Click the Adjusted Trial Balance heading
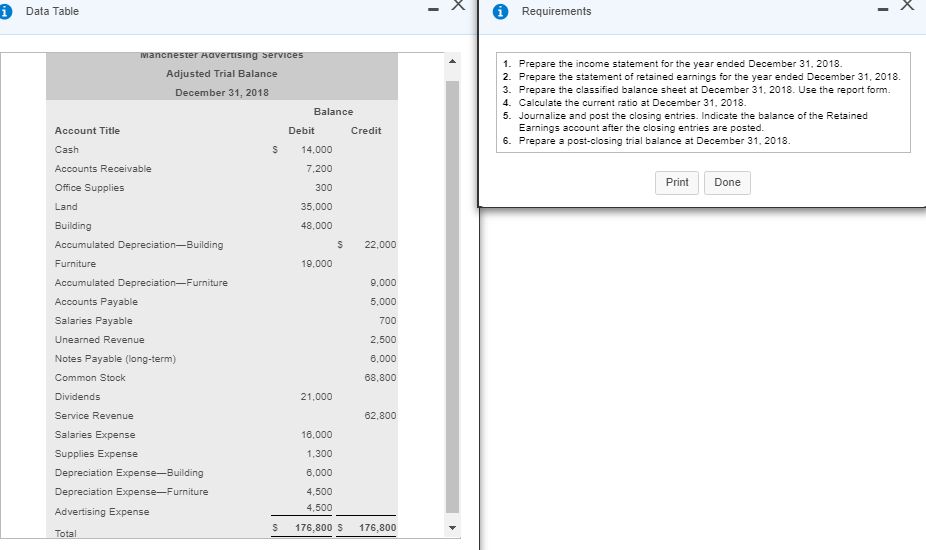Viewport: 926px width, 550px height. tap(221, 74)
